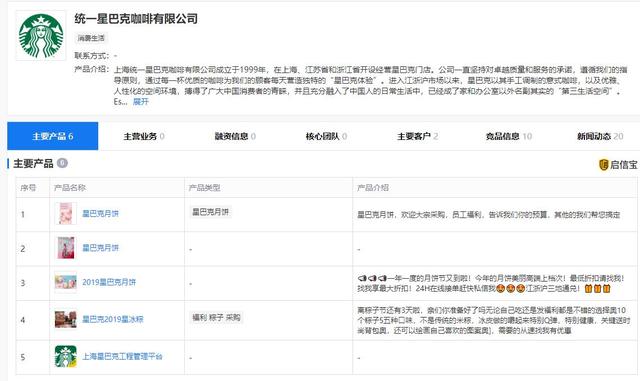The image size is (640, 381).
Task: Open the 上海星巴克工程管理平台 link
Action: coord(122,356)
